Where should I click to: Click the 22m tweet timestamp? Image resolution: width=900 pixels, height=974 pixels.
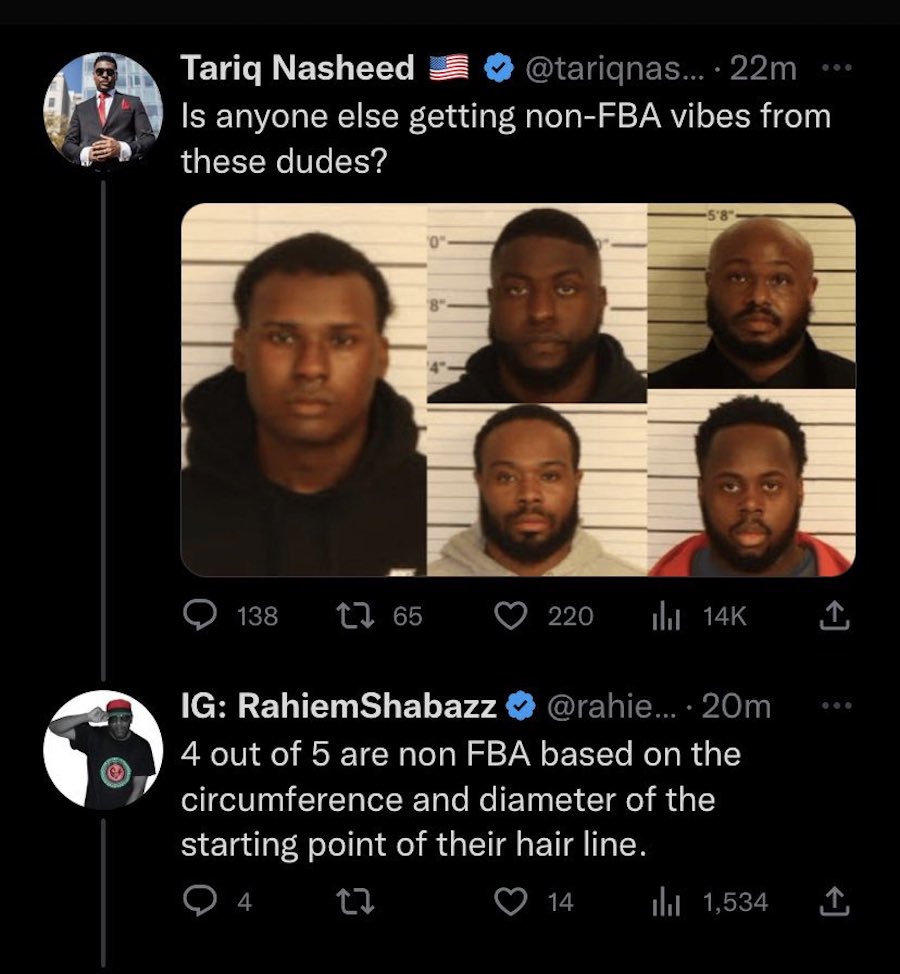pyautogui.click(x=764, y=68)
